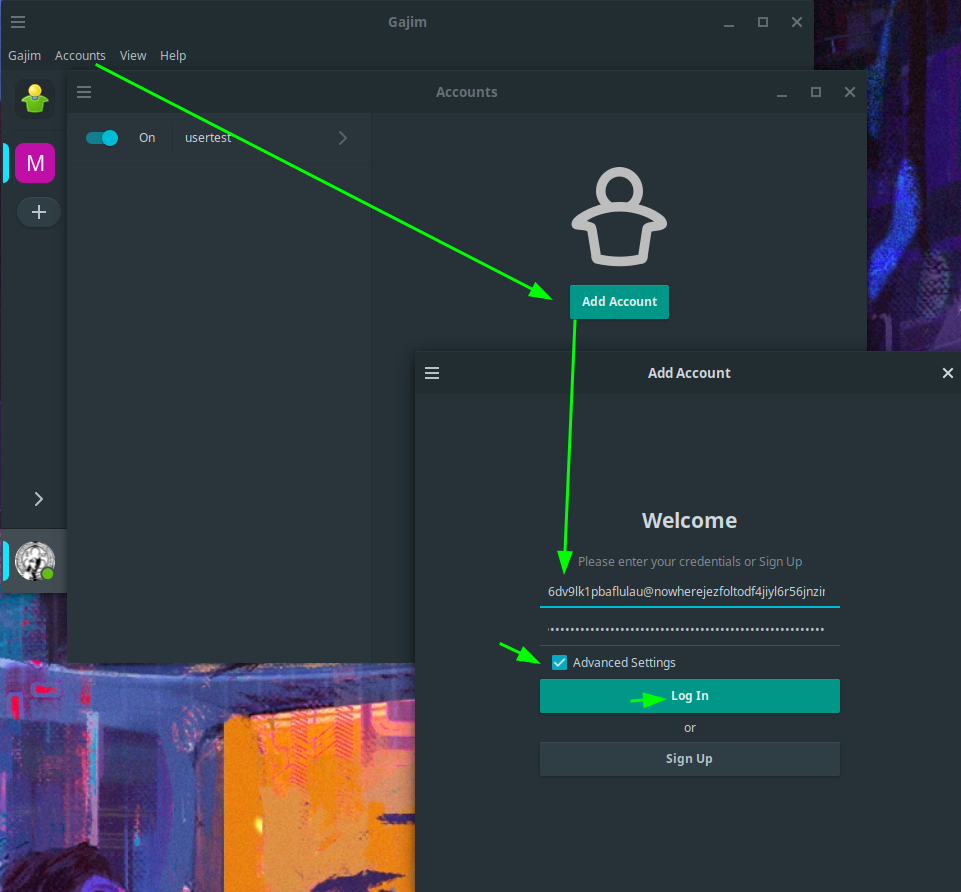Open the usertest account details chevron
This screenshot has height=892, width=961.
point(343,138)
